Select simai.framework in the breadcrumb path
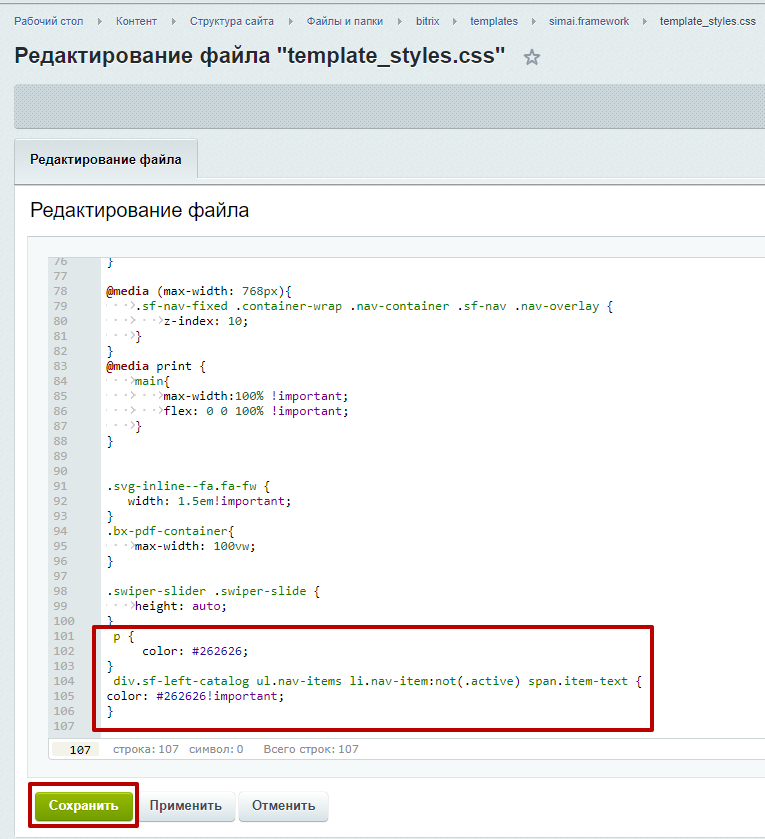The height and width of the screenshot is (839, 765). pos(589,21)
